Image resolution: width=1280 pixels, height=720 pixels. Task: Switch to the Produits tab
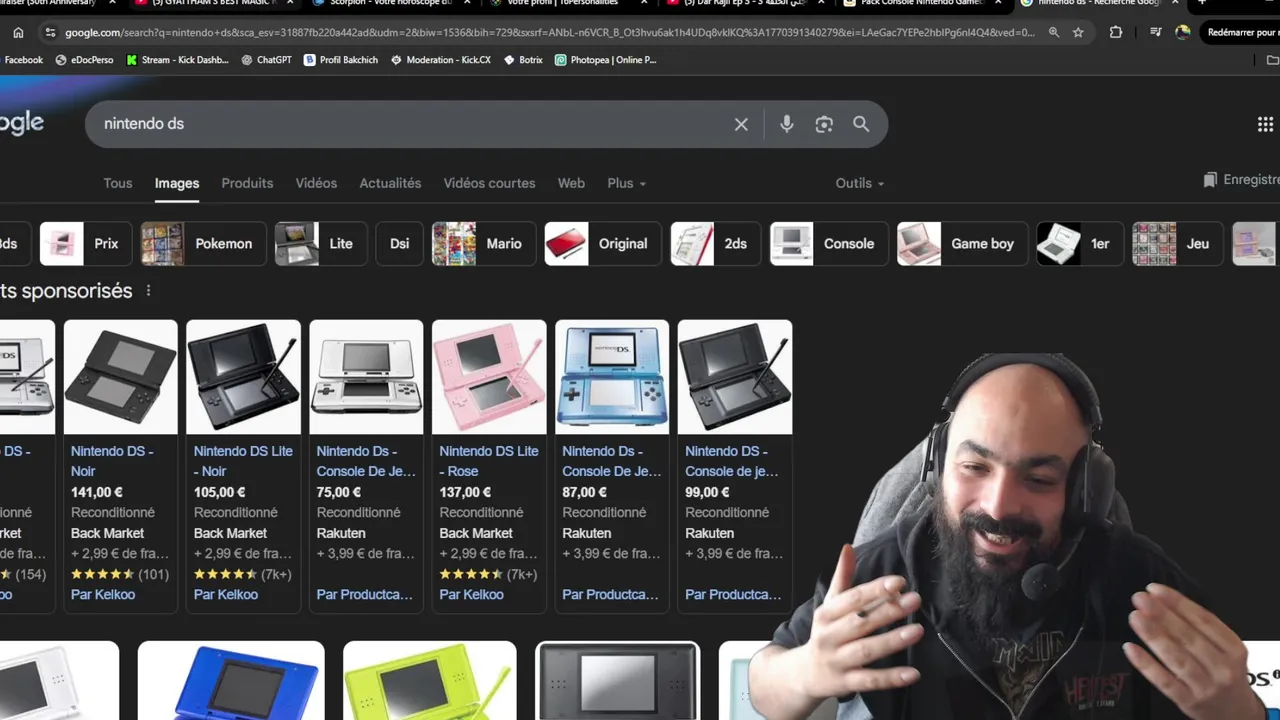pyautogui.click(x=247, y=183)
